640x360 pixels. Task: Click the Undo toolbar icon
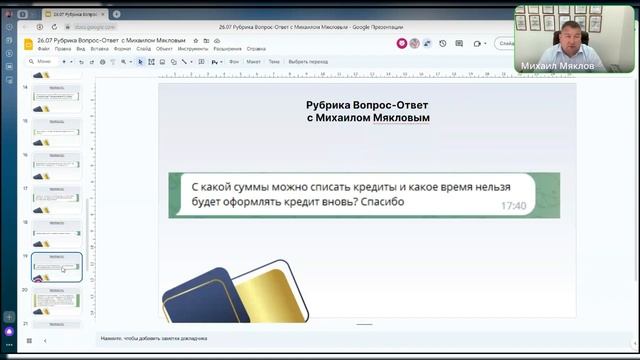tap(81, 62)
